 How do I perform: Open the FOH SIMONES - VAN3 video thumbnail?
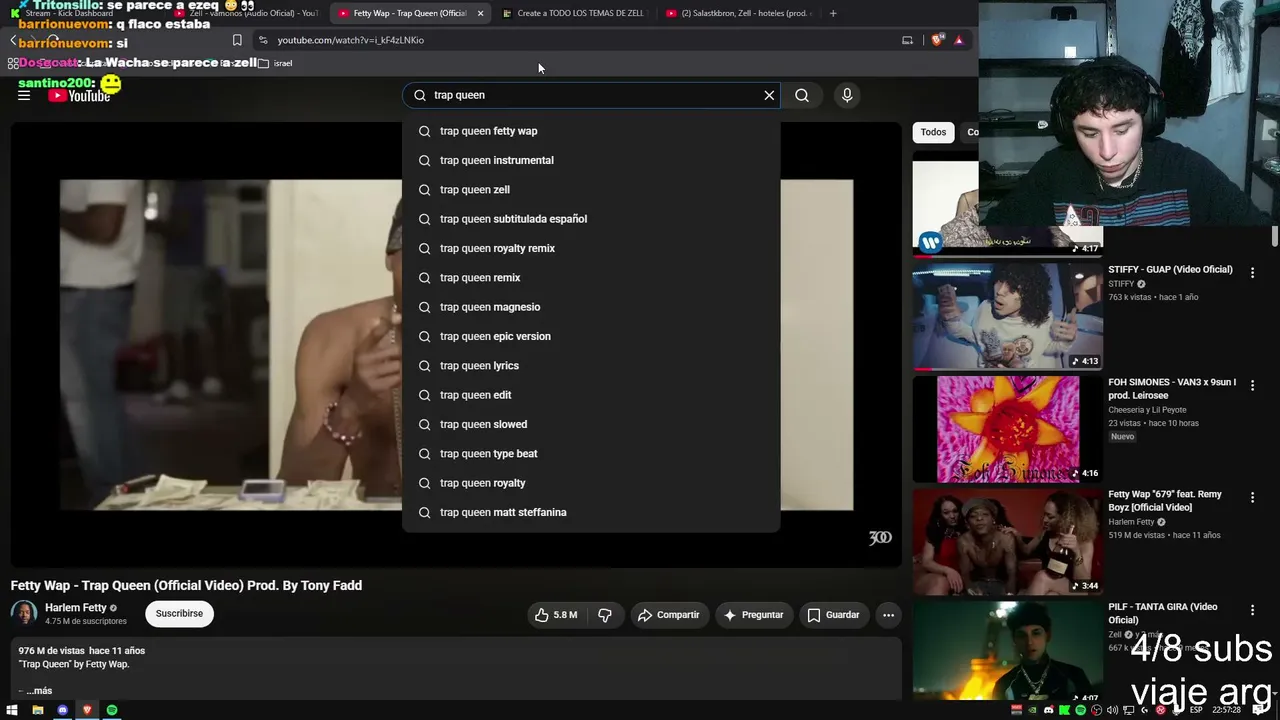click(x=1007, y=429)
